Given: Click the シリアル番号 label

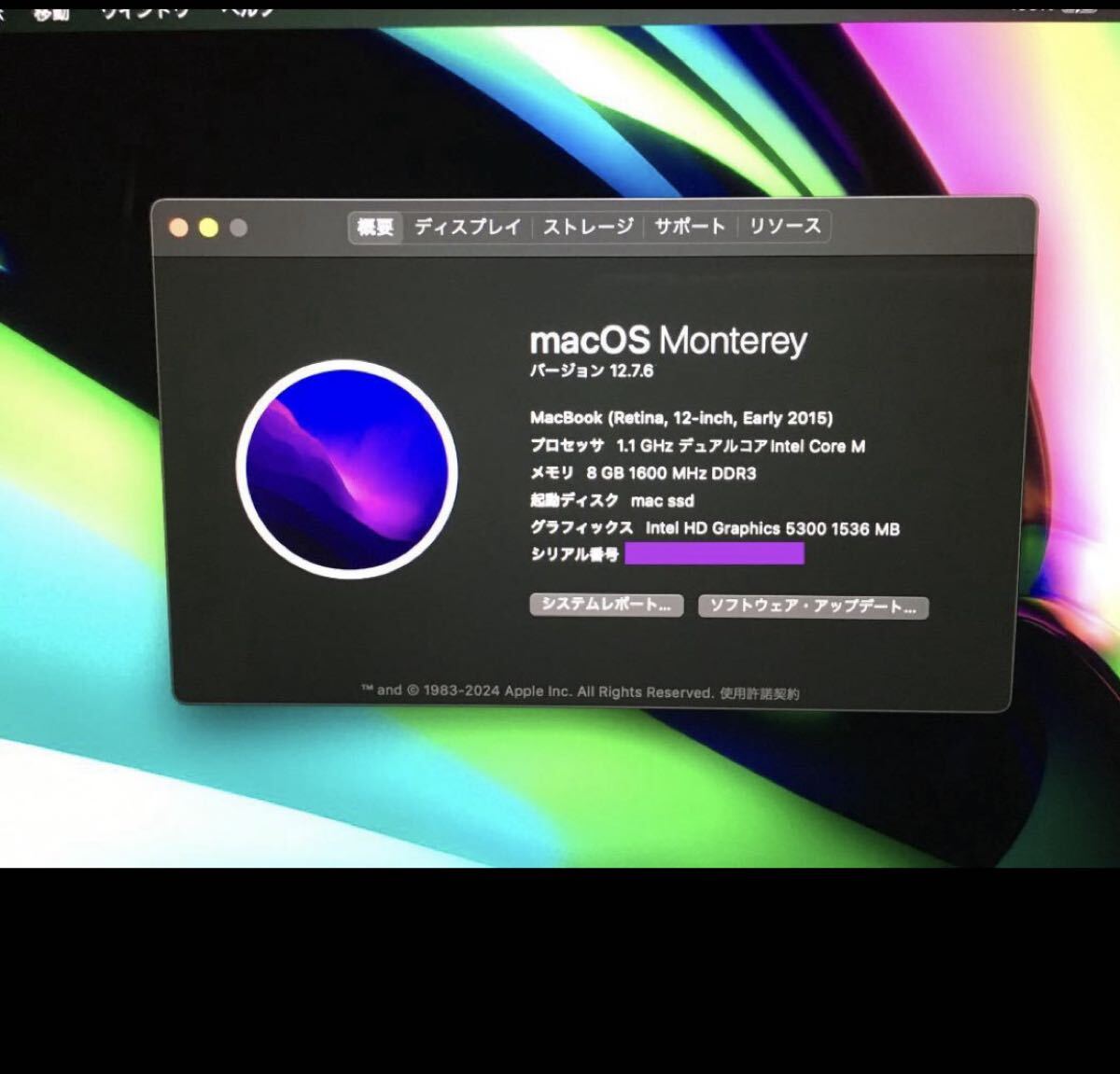Looking at the screenshot, I should 574,554.
